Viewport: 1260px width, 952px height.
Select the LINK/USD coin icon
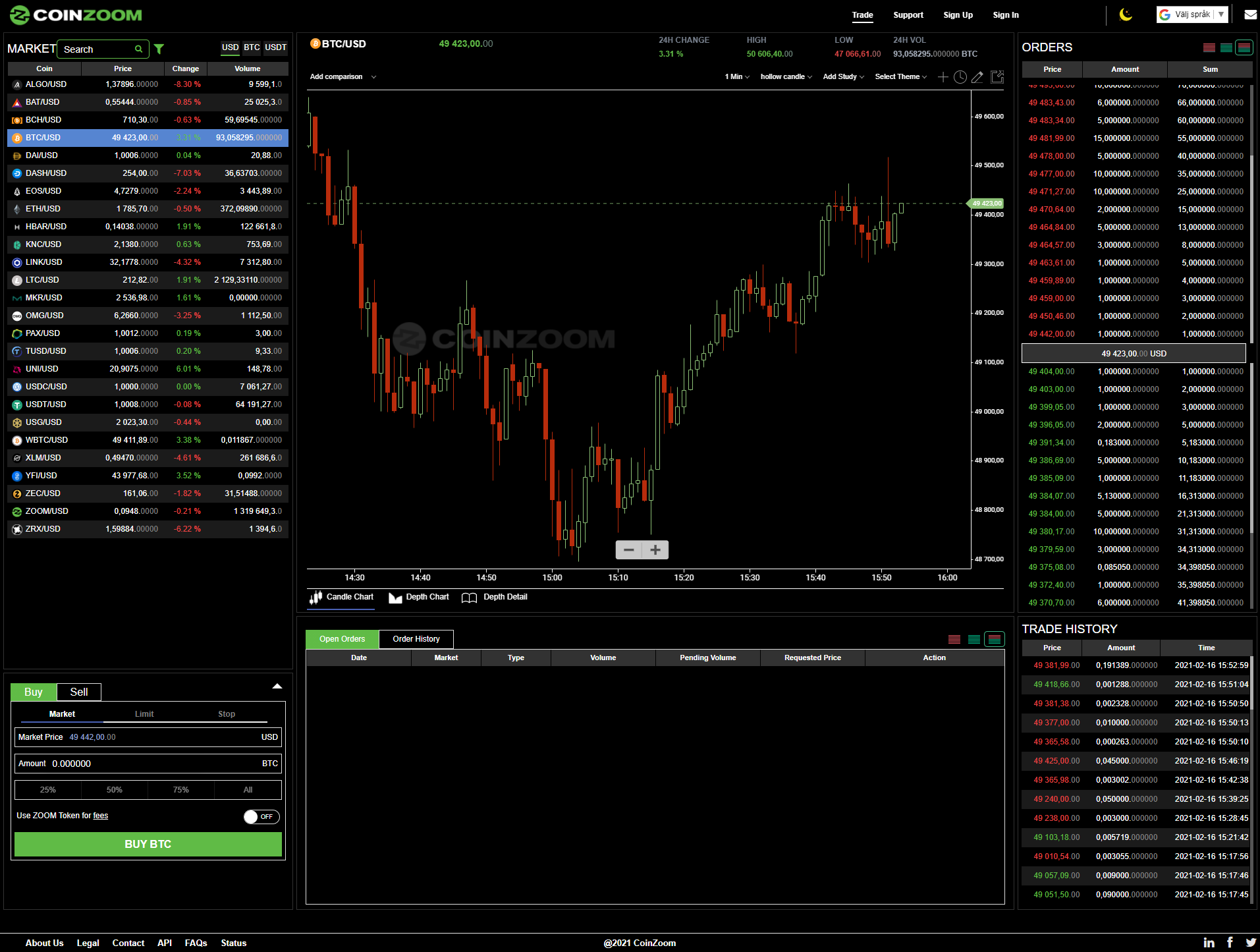[17, 262]
